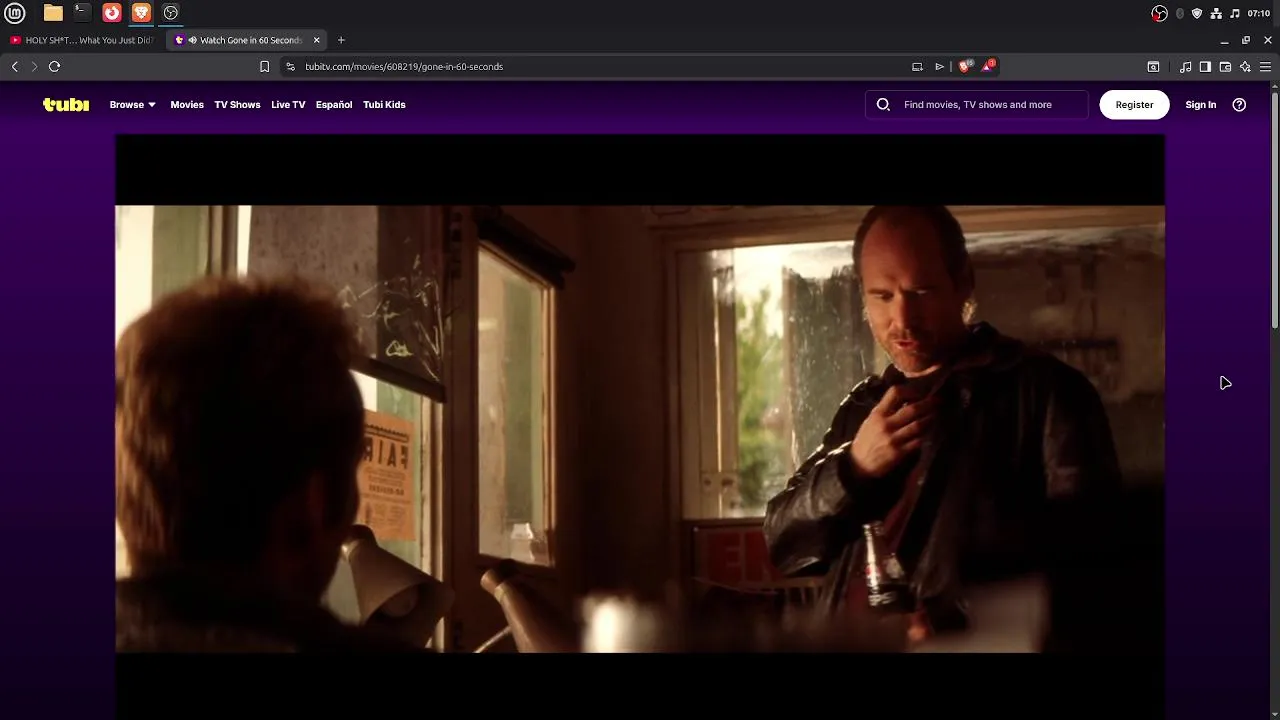This screenshot has height=720, width=1280.
Task: Reload the current page
Action: pos(54,66)
